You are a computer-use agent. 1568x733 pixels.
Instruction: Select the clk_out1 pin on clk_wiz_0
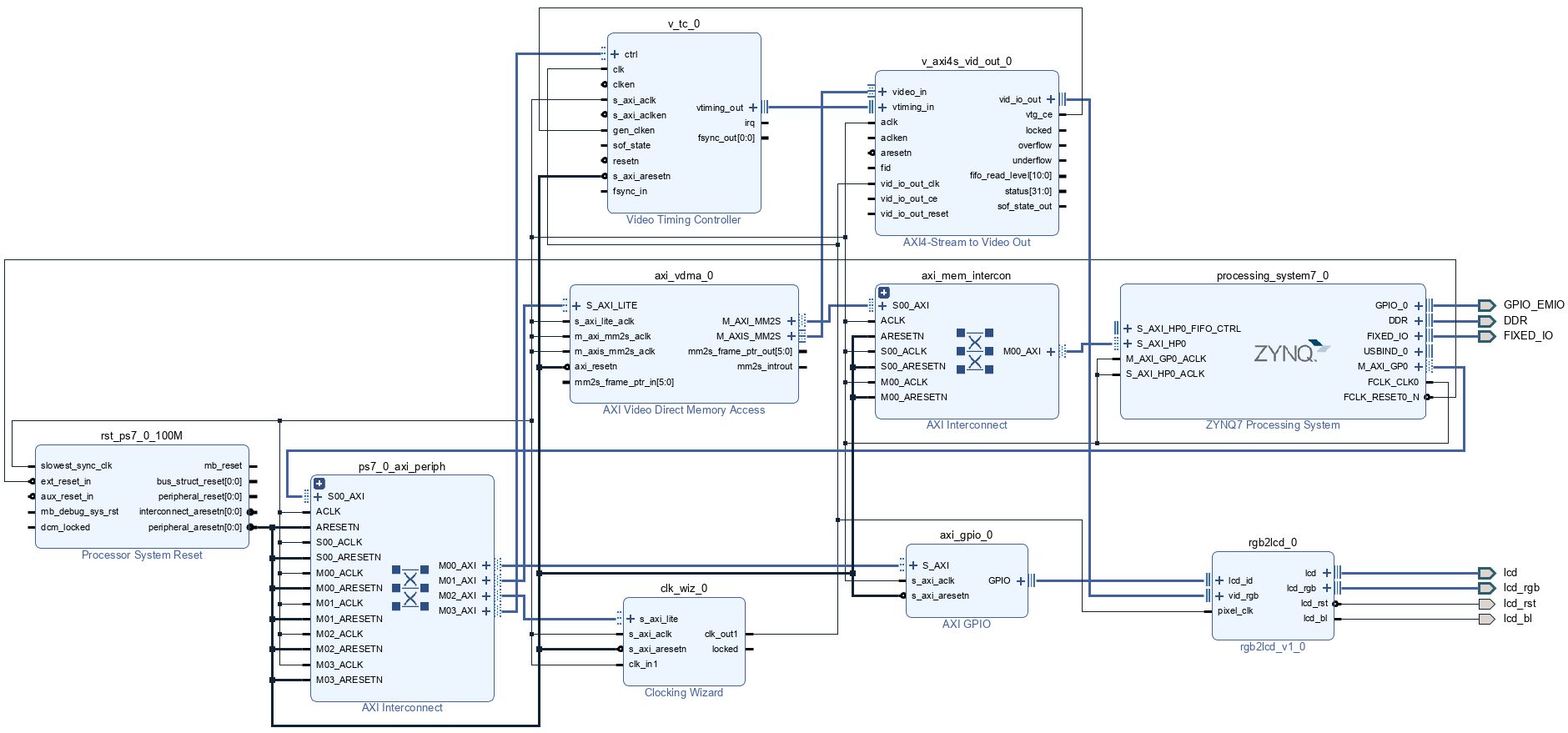tap(721, 635)
